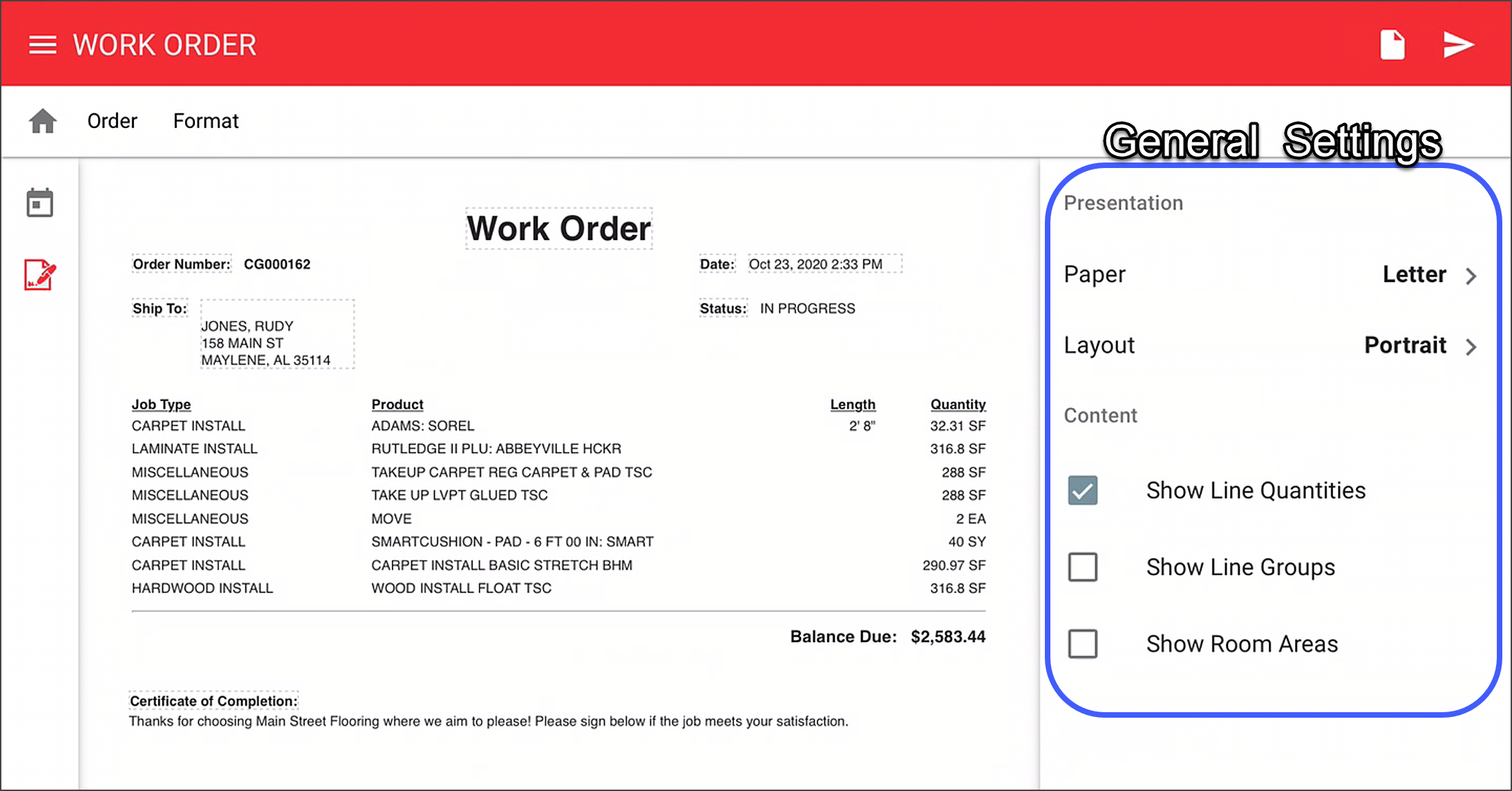The width and height of the screenshot is (1512, 791).
Task: Open the hamburger navigation menu
Action: 42,44
